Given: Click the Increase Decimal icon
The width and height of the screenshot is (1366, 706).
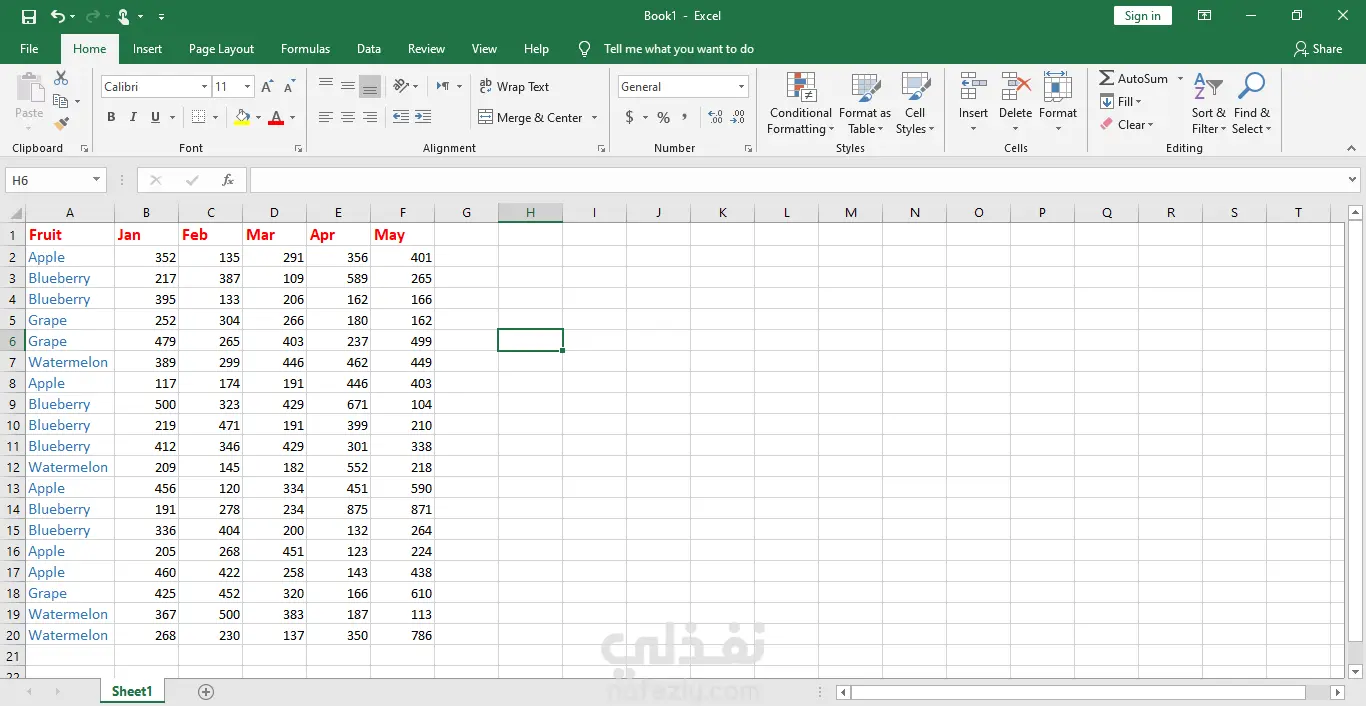Looking at the screenshot, I should coord(715,117).
